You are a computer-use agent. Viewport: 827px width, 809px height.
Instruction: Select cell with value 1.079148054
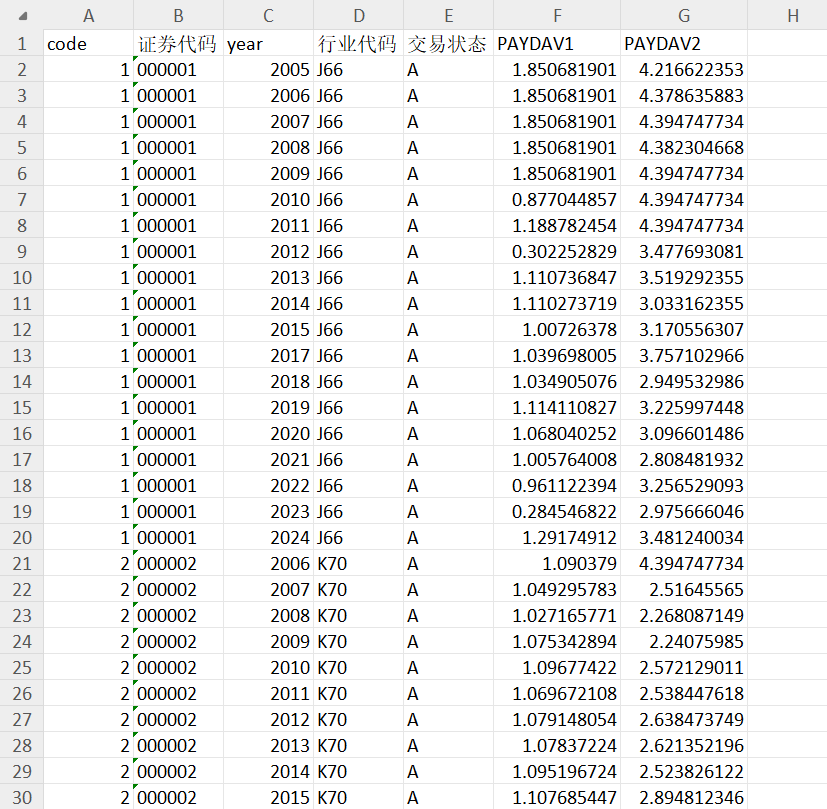[x=557, y=719]
